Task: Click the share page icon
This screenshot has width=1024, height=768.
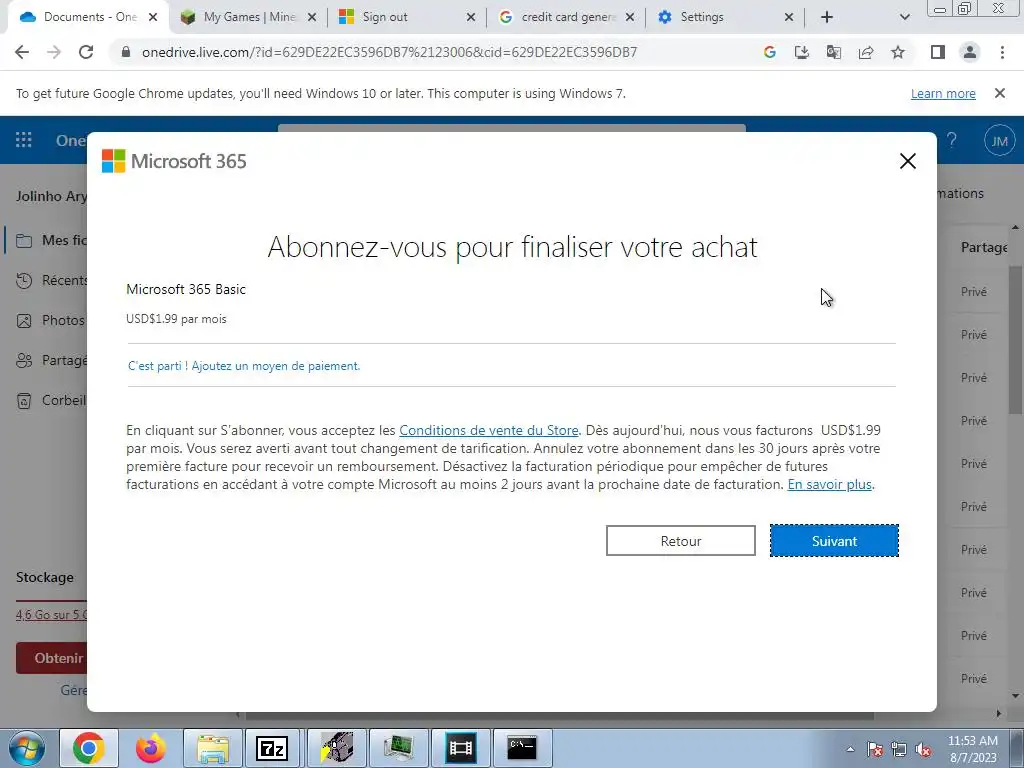Action: pos(866,52)
